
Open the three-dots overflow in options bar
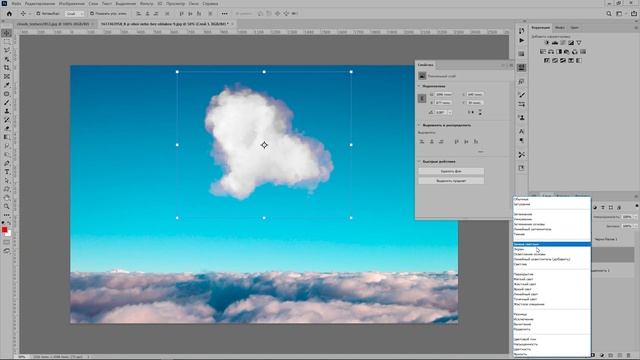click(x=224, y=13)
